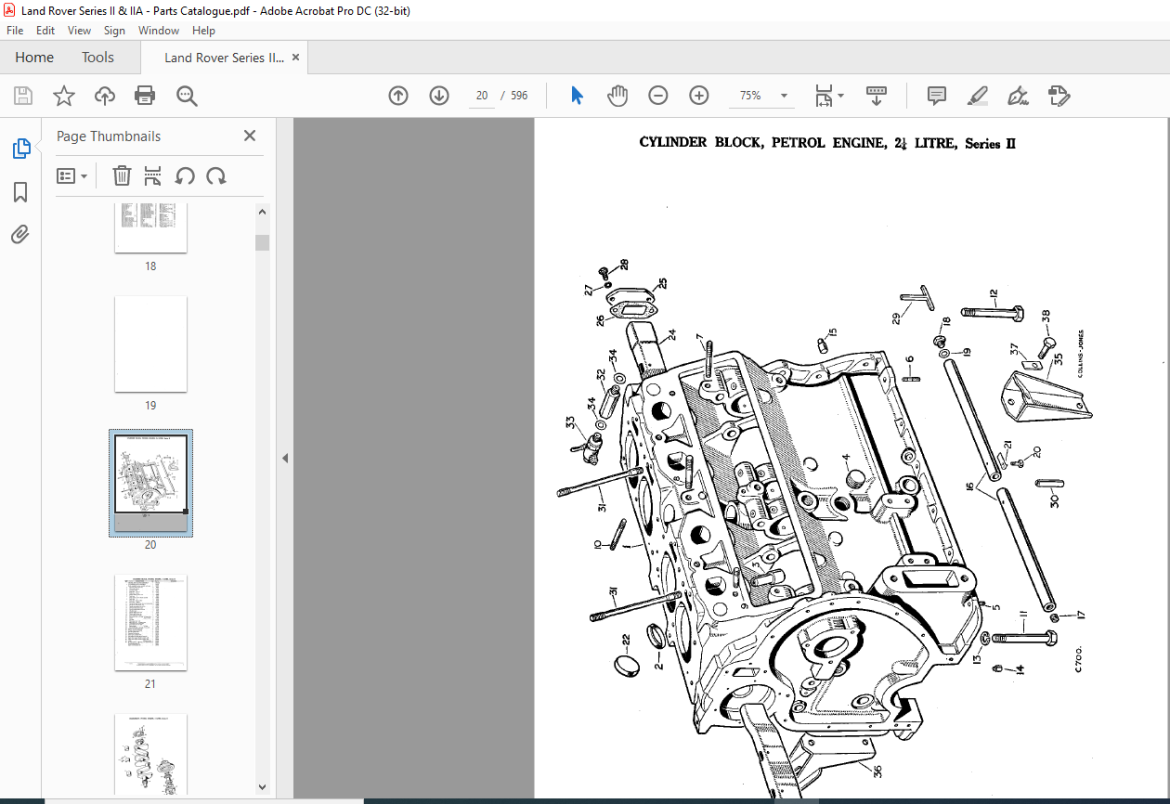This screenshot has width=1170, height=804.
Task: Go to the next page with down arrow
Action: tap(439, 95)
